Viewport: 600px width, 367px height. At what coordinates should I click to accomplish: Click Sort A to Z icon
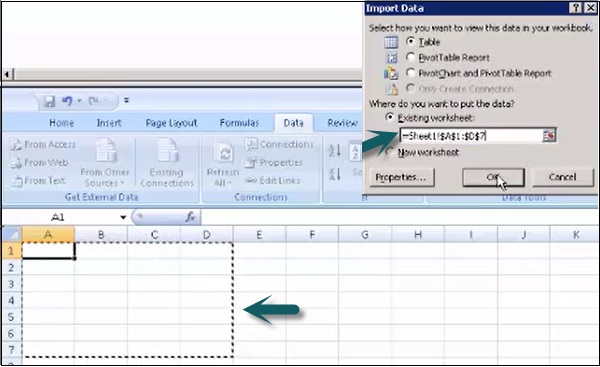click(334, 150)
